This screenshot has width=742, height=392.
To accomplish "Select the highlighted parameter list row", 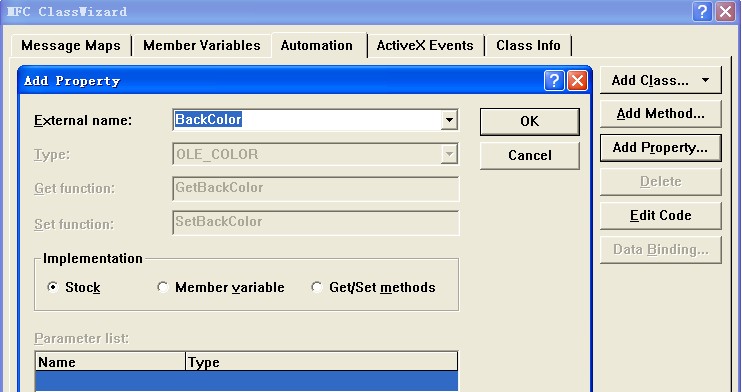I will [x=247, y=381].
